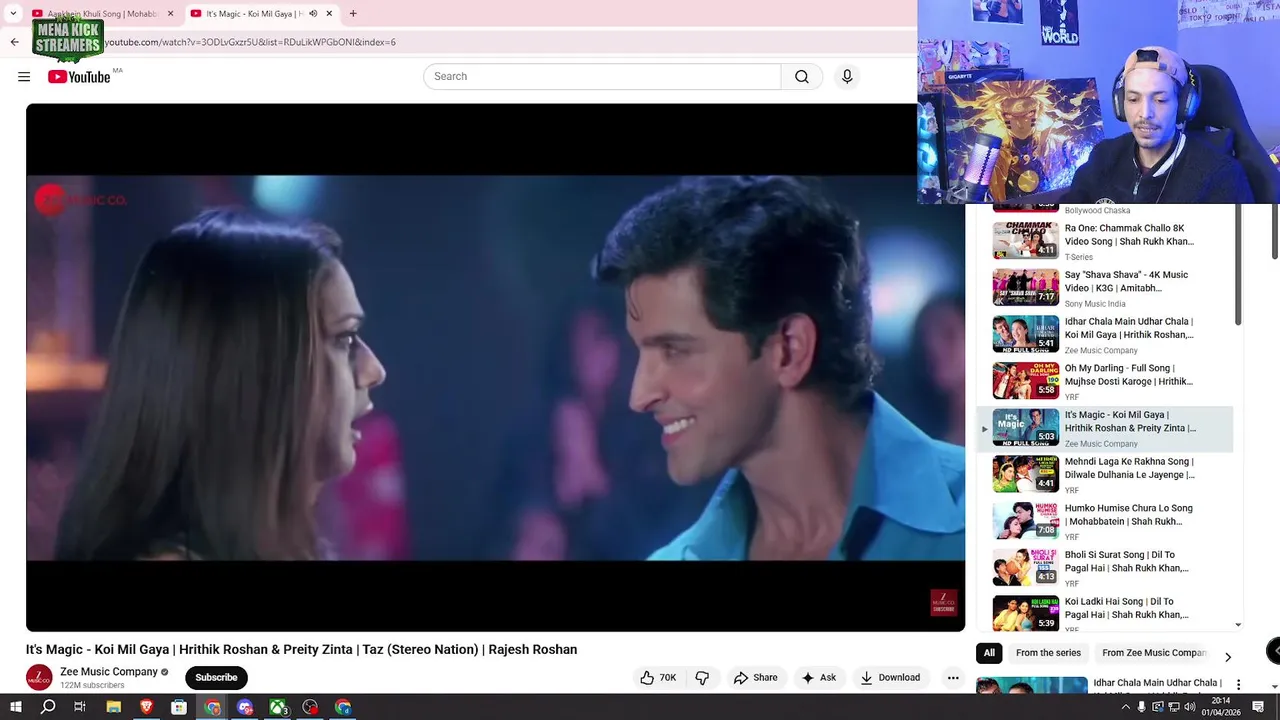Play Say Shava Shava thumbnail
Image resolution: width=1280 pixels, height=720 pixels.
[x=1025, y=287]
